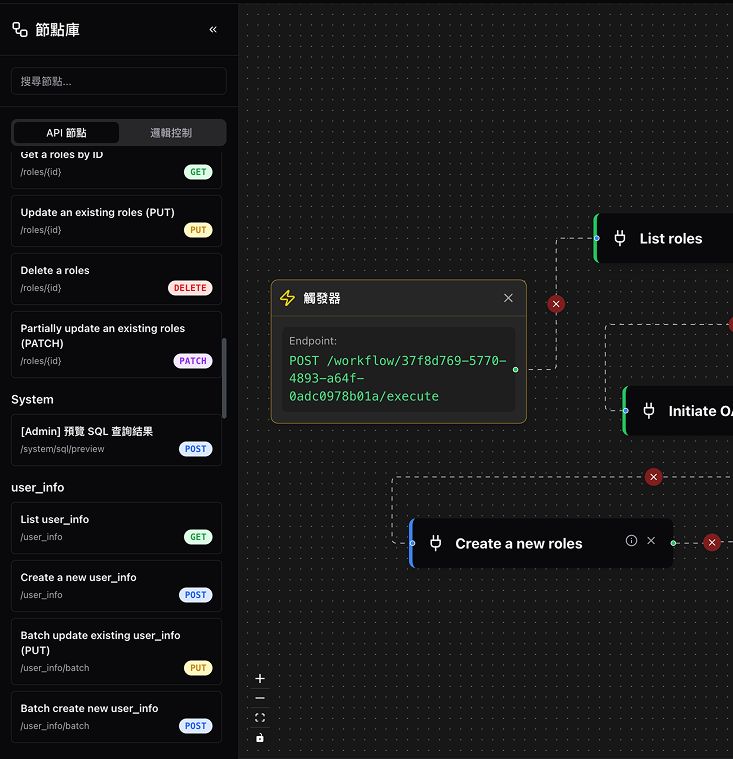733x759 pixels.
Task: Collapse the node library sidebar
Action: tap(213, 30)
